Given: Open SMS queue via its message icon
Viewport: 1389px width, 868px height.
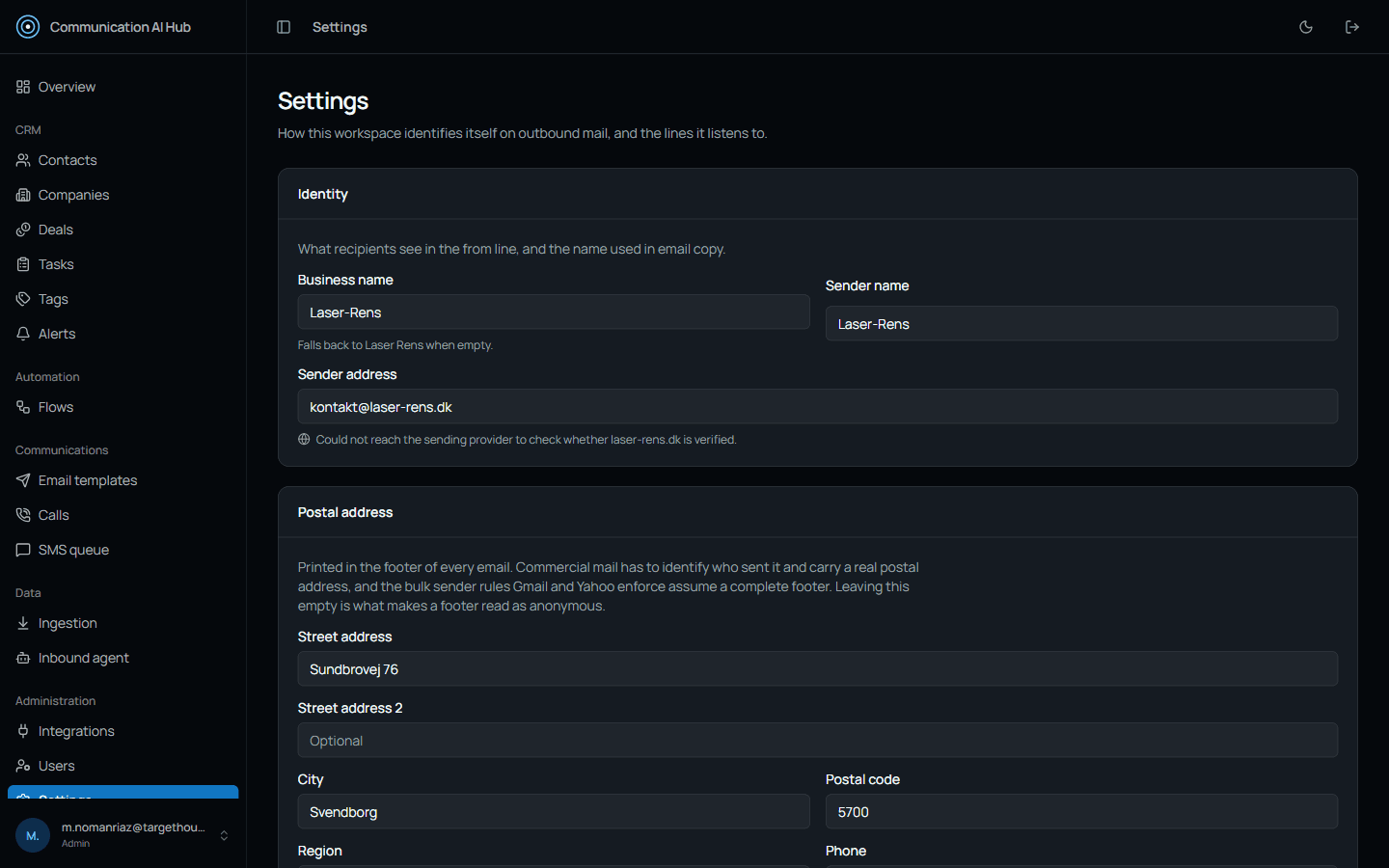Looking at the screenshot, I should [x=23, y=550].
